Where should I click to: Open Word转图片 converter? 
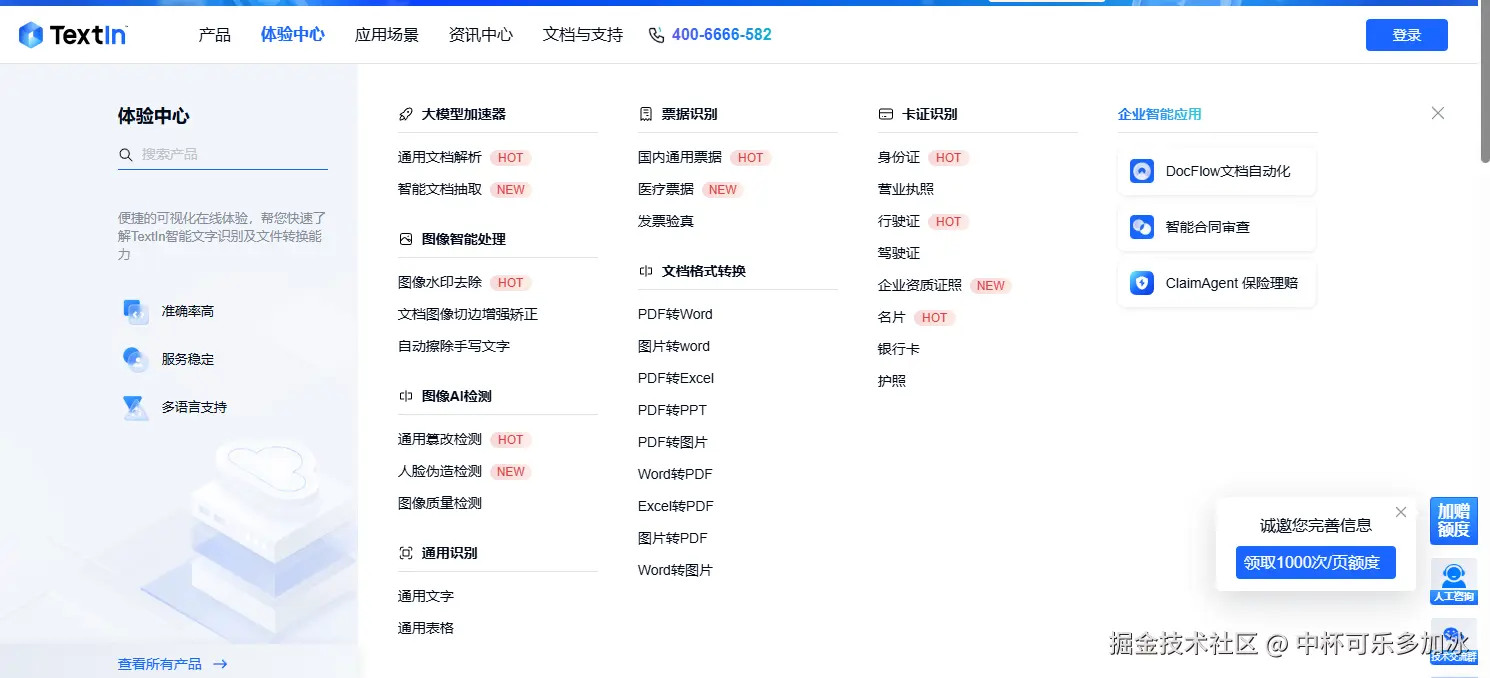[x=675, y=571]
